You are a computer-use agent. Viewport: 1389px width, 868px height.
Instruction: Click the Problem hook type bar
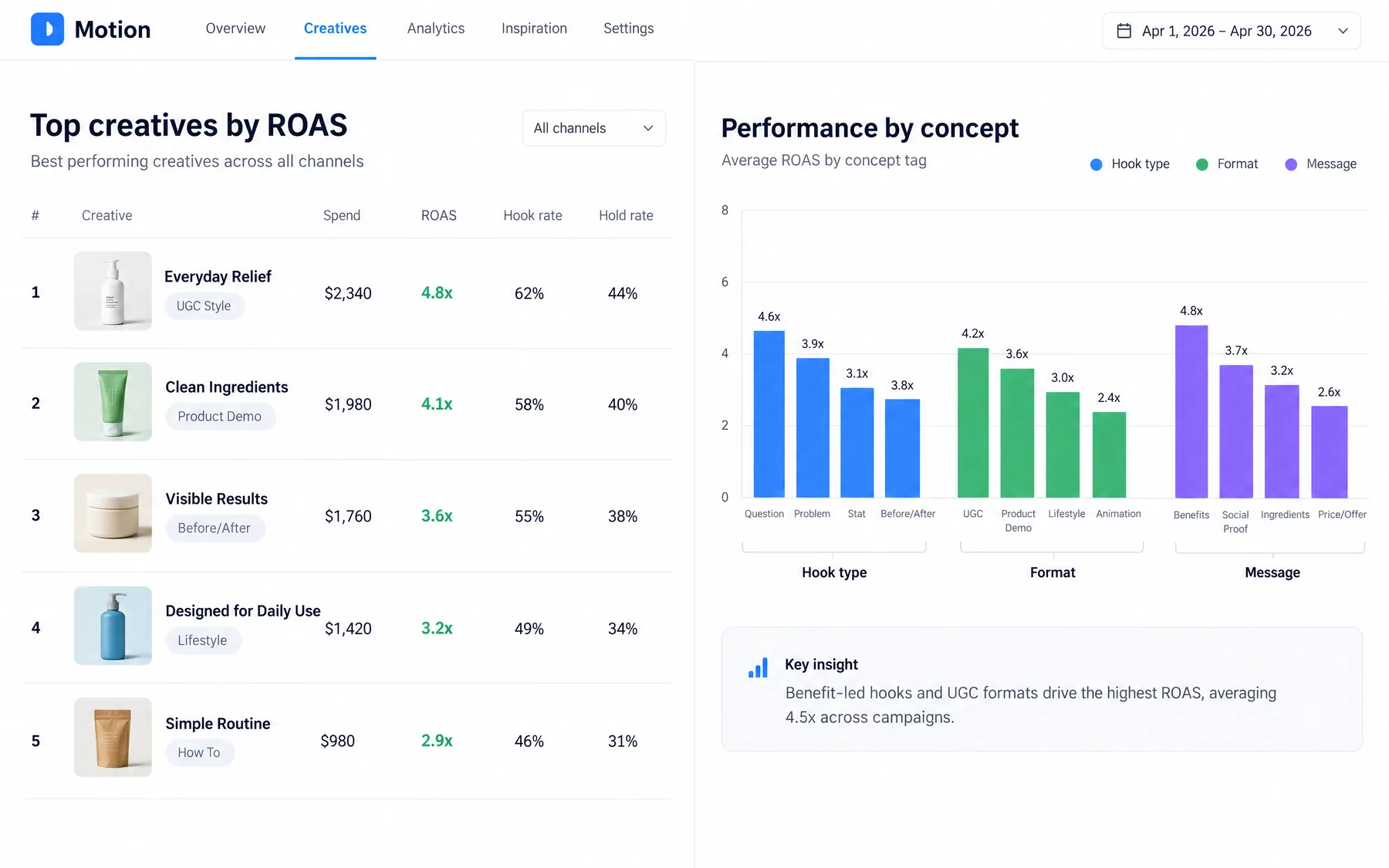pyautogui.click(x=813, y=427)
